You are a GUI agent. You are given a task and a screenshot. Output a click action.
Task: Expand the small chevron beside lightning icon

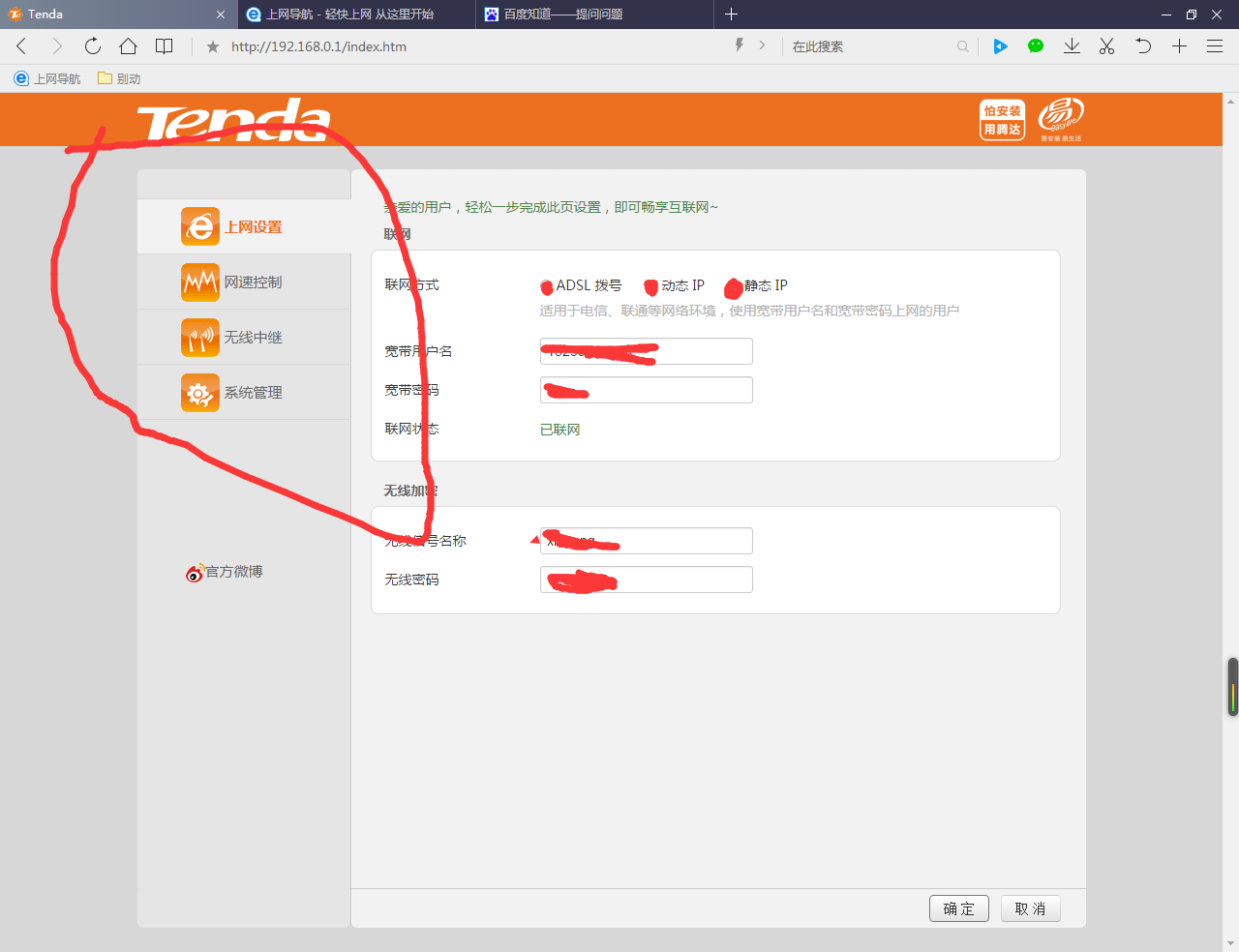pos(763,45)
